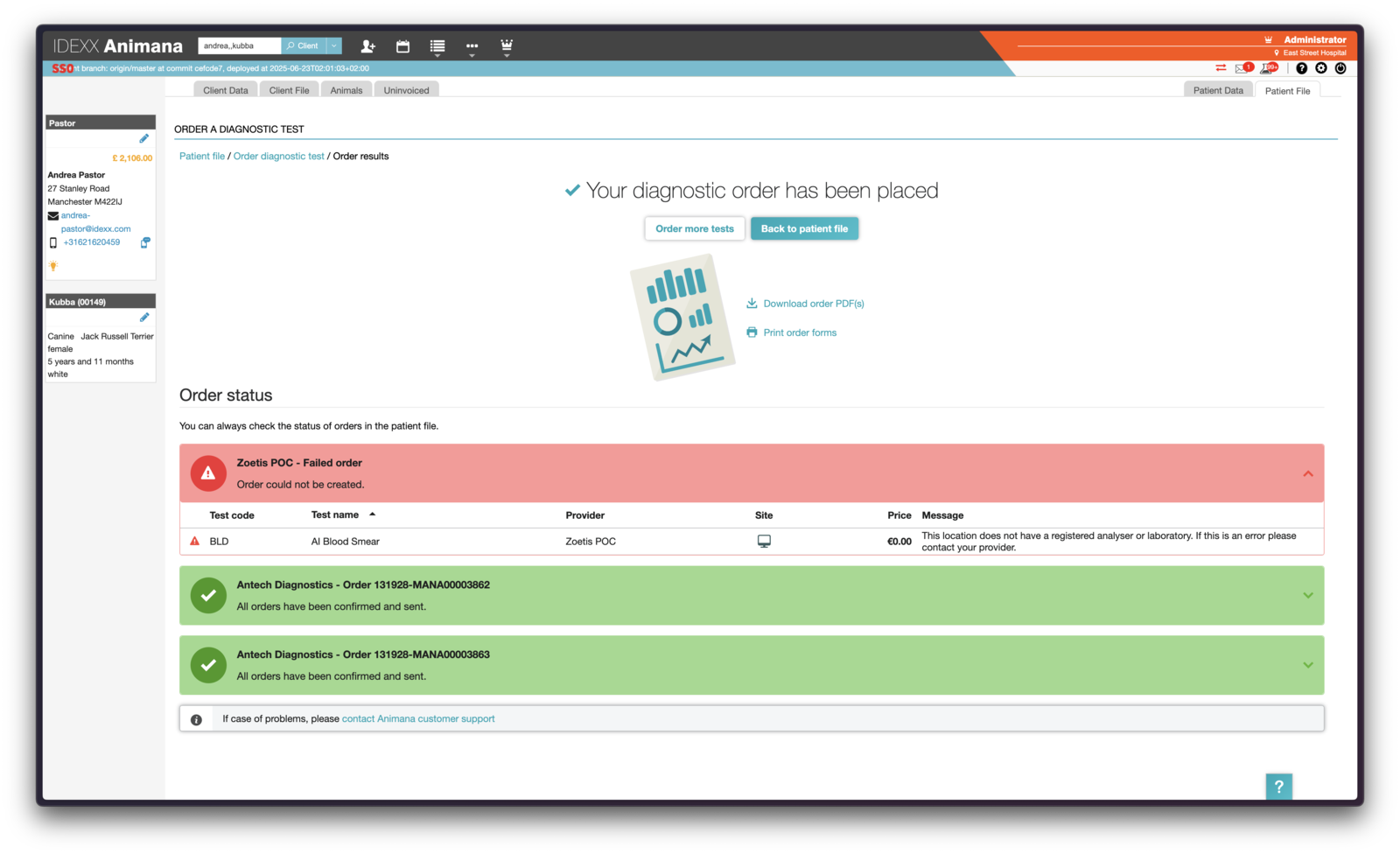This screenshot has width=1400, height=854.
Task: Click the lightbulb icon in client panel
Action: coord(53,266)
